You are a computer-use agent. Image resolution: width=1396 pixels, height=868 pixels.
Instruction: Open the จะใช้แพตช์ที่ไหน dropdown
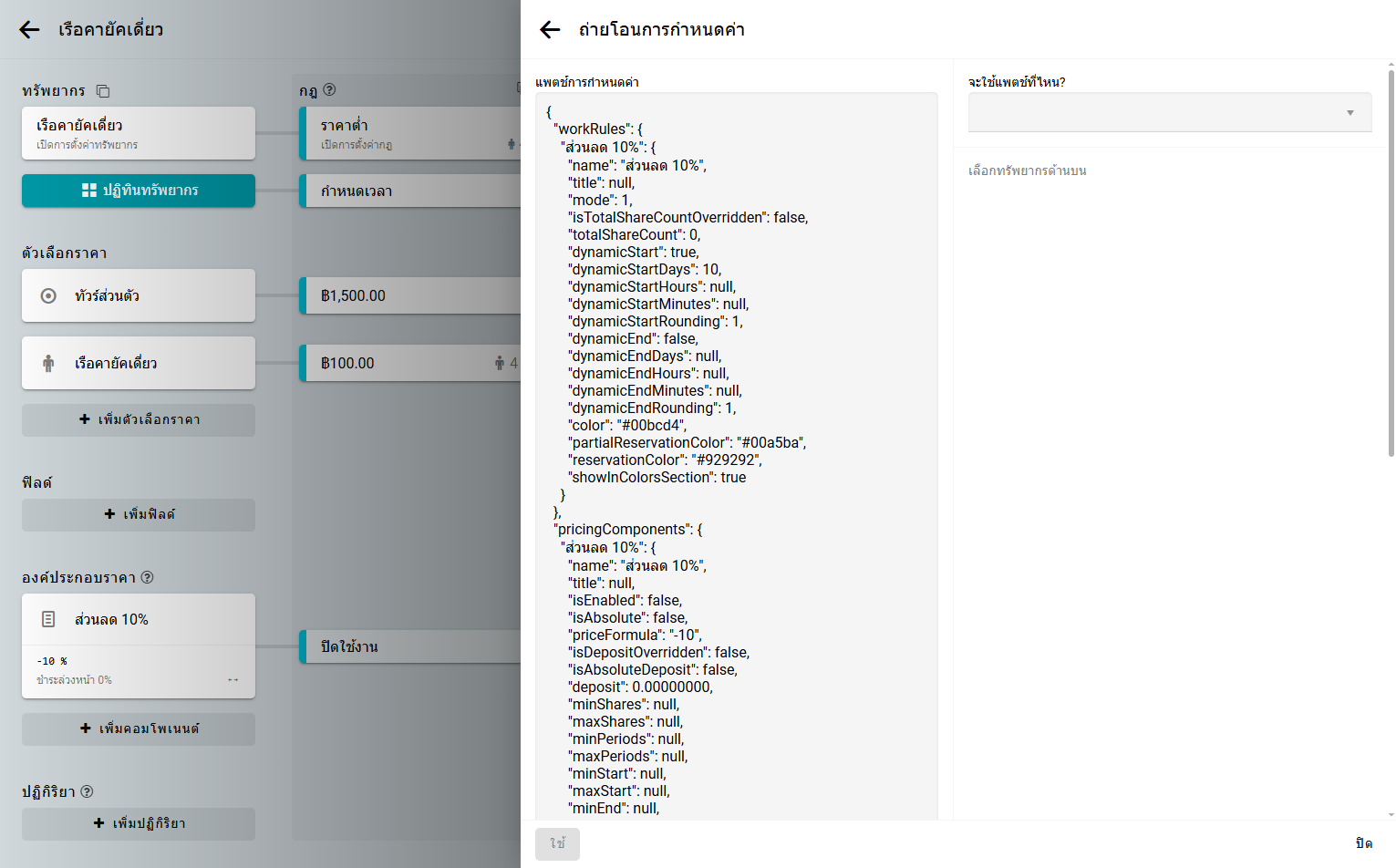click(1158, 113)
